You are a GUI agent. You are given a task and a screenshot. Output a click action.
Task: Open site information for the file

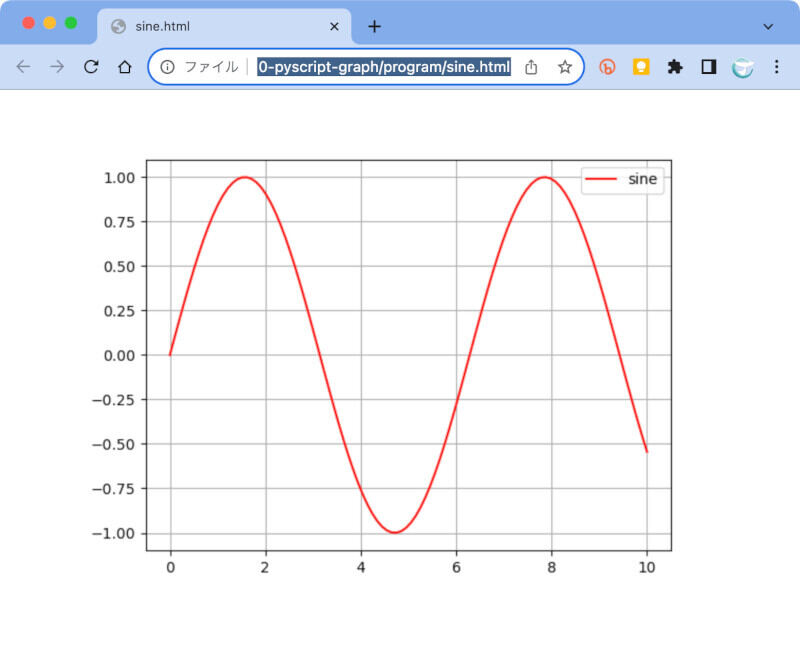tap(167, 67)
